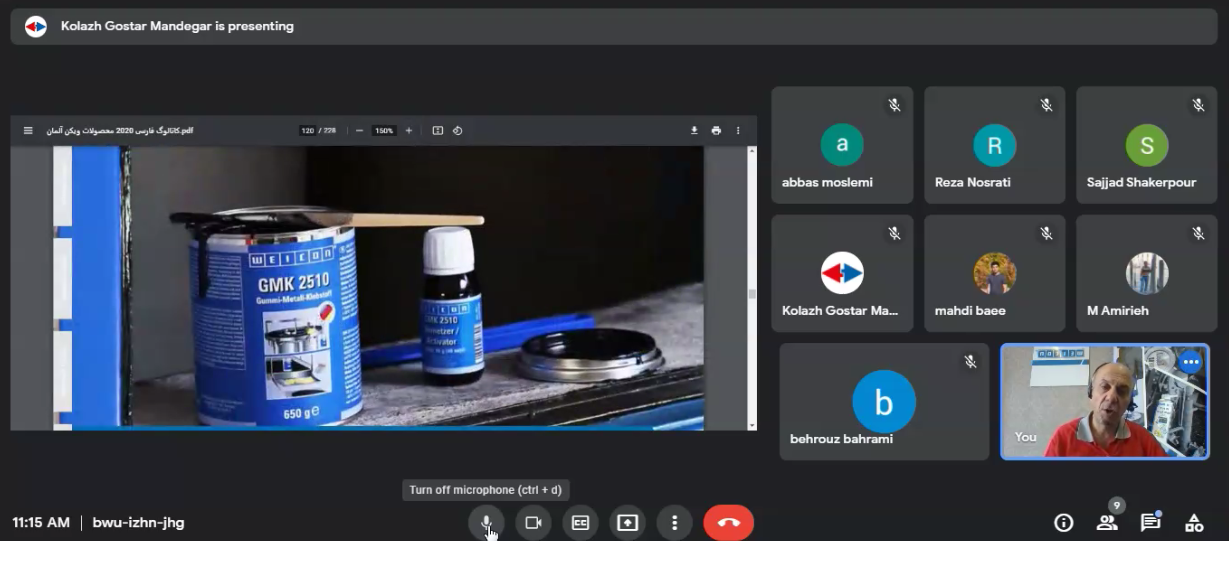This screenshot has height=564, width=1229.
Task: Click the Kolazh Gostar Mandegar presenting banner
Action: click(614, 27)
